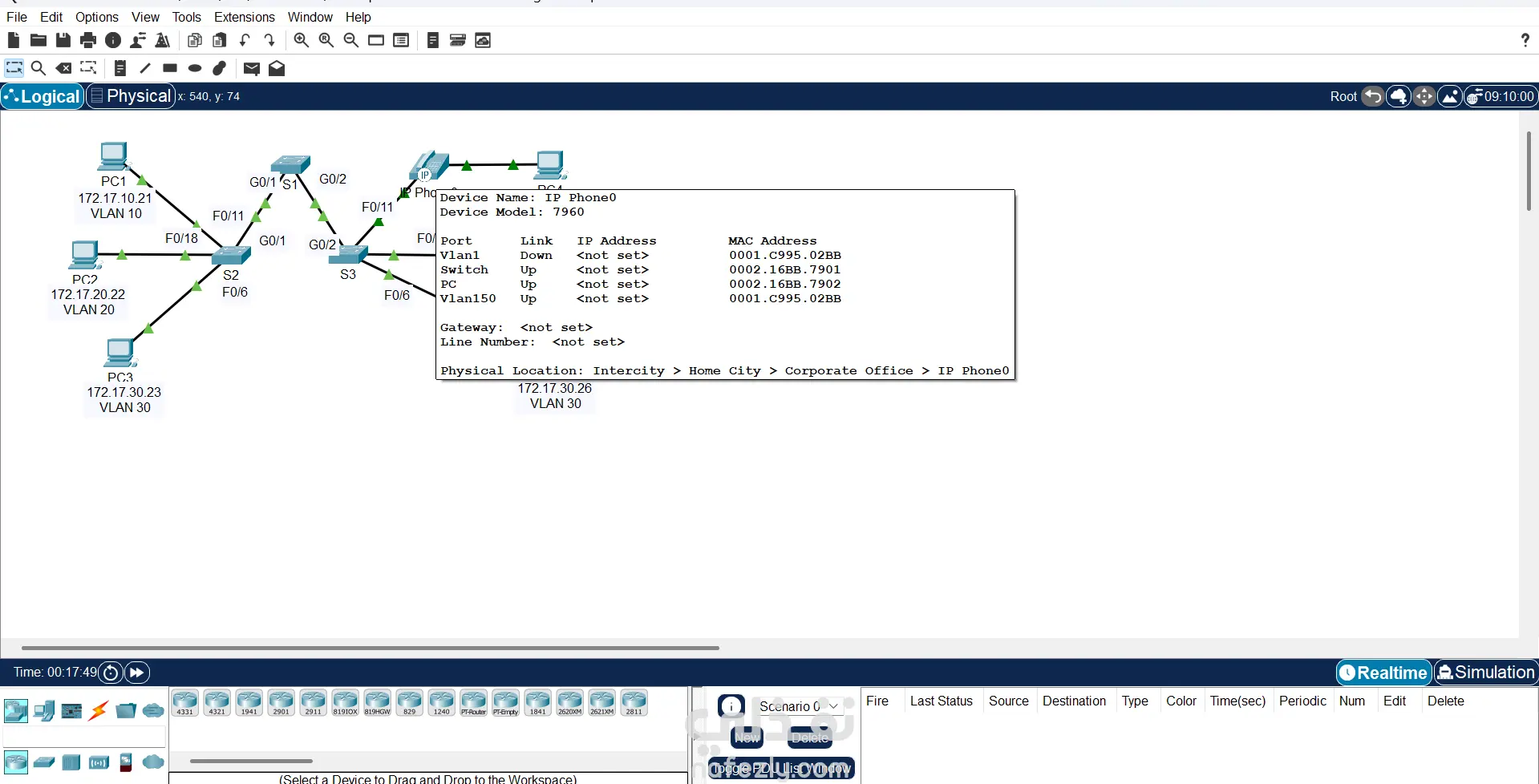
Task: Pick the 1941 router from the device list
Action: point(249,703)
